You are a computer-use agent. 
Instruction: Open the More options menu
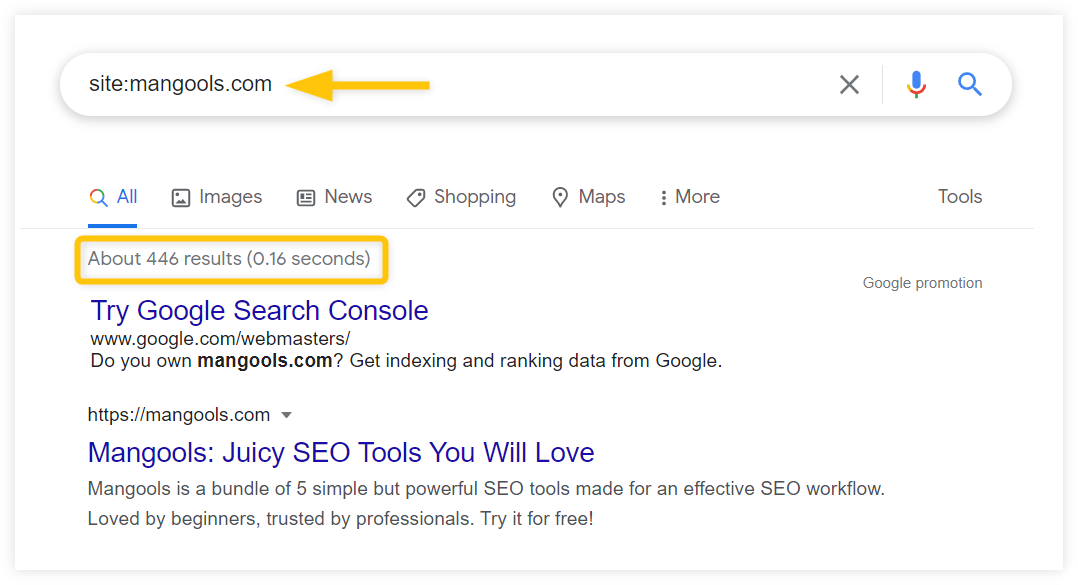[690, 197]
